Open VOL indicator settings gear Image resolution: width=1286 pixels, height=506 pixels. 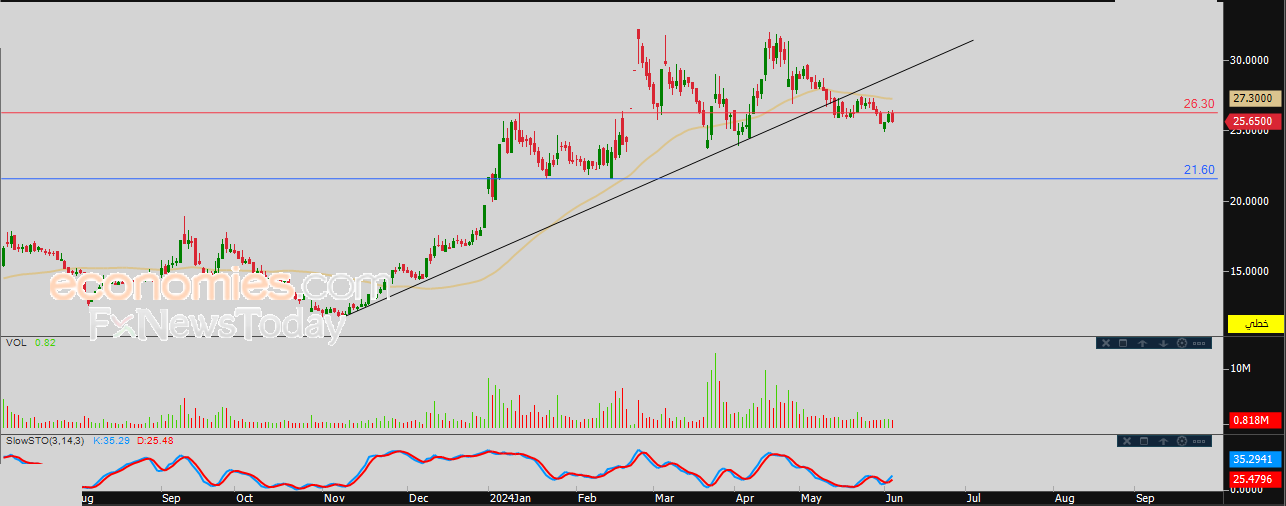point(1182,343)
